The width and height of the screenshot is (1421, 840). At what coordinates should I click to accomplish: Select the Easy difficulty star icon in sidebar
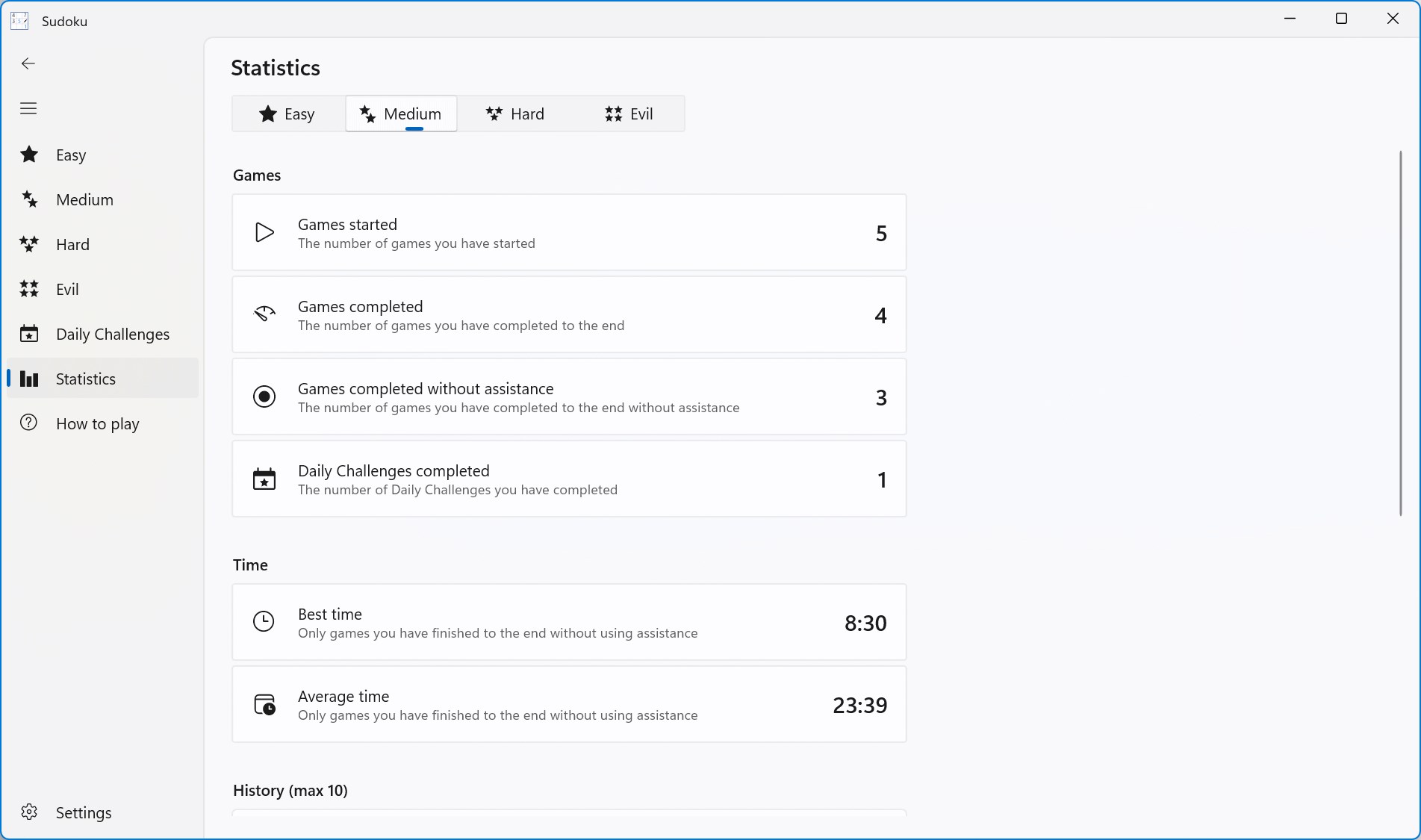tap(28, 154)
